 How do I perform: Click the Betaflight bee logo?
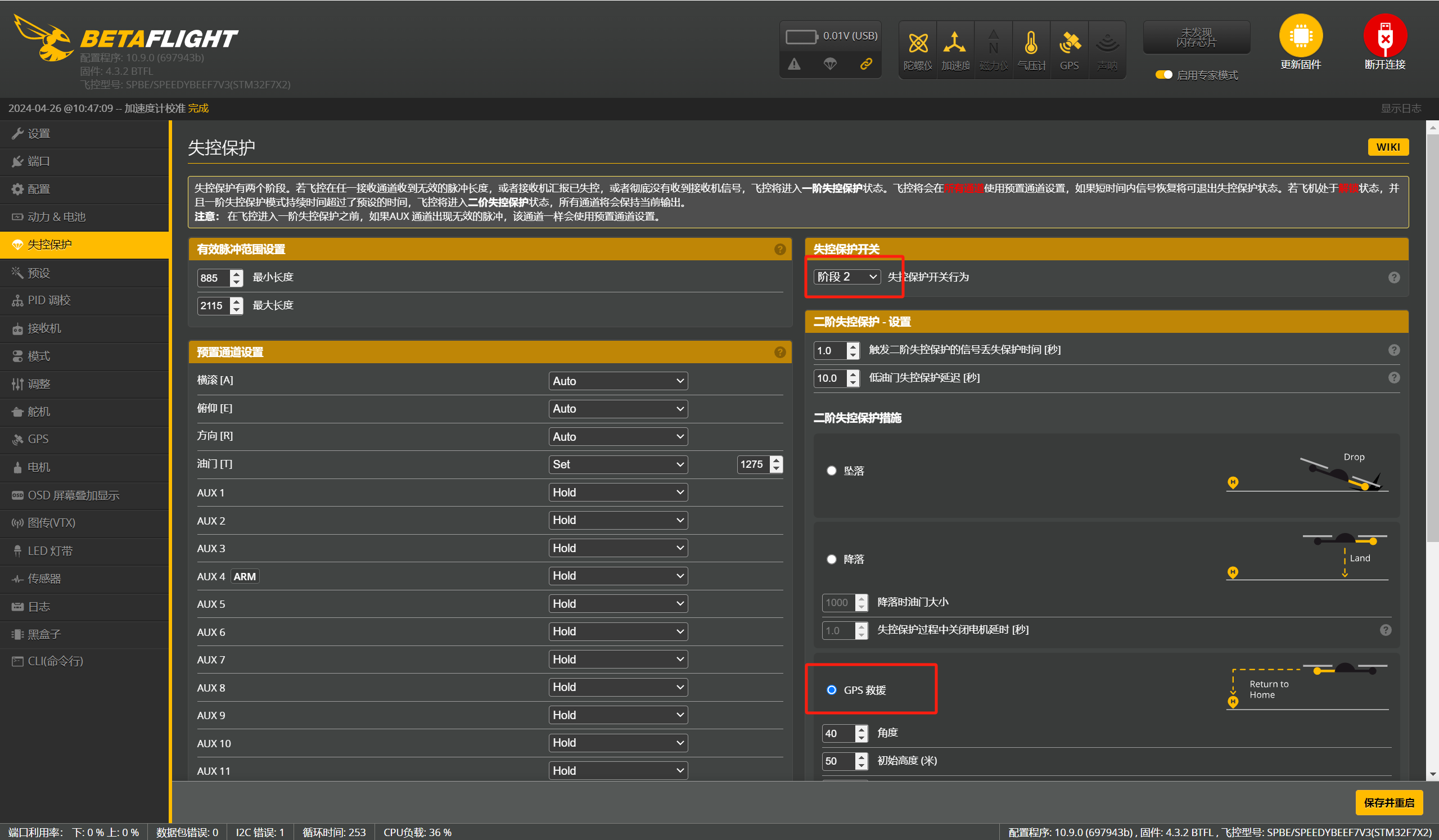pos(43,38)
